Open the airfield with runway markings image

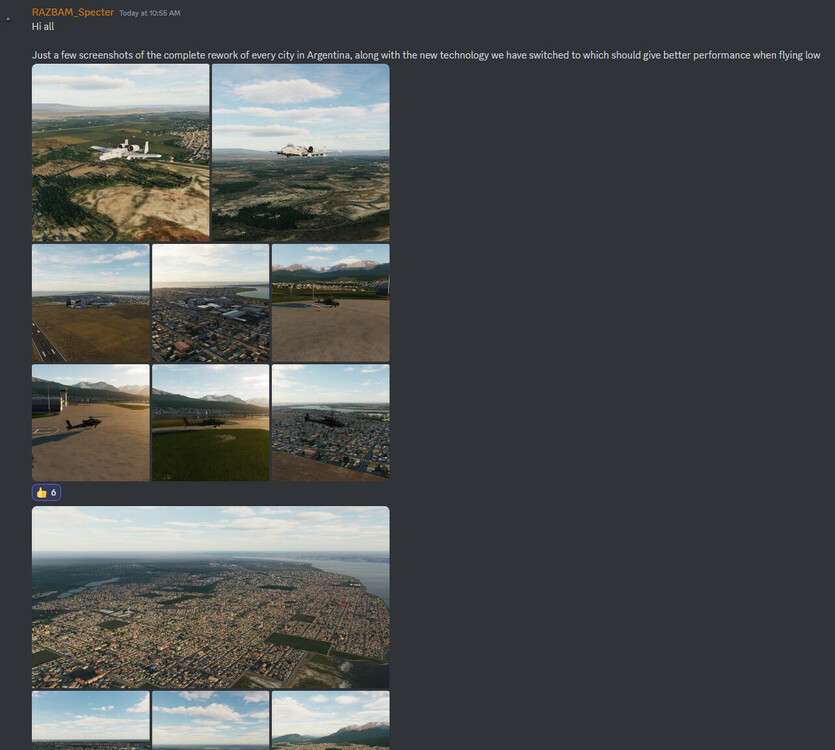tap(91, 303)
